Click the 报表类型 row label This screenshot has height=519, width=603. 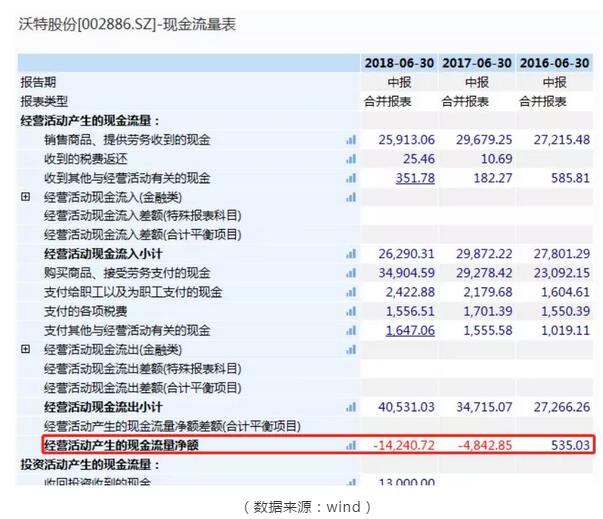[x=44, y=101]
